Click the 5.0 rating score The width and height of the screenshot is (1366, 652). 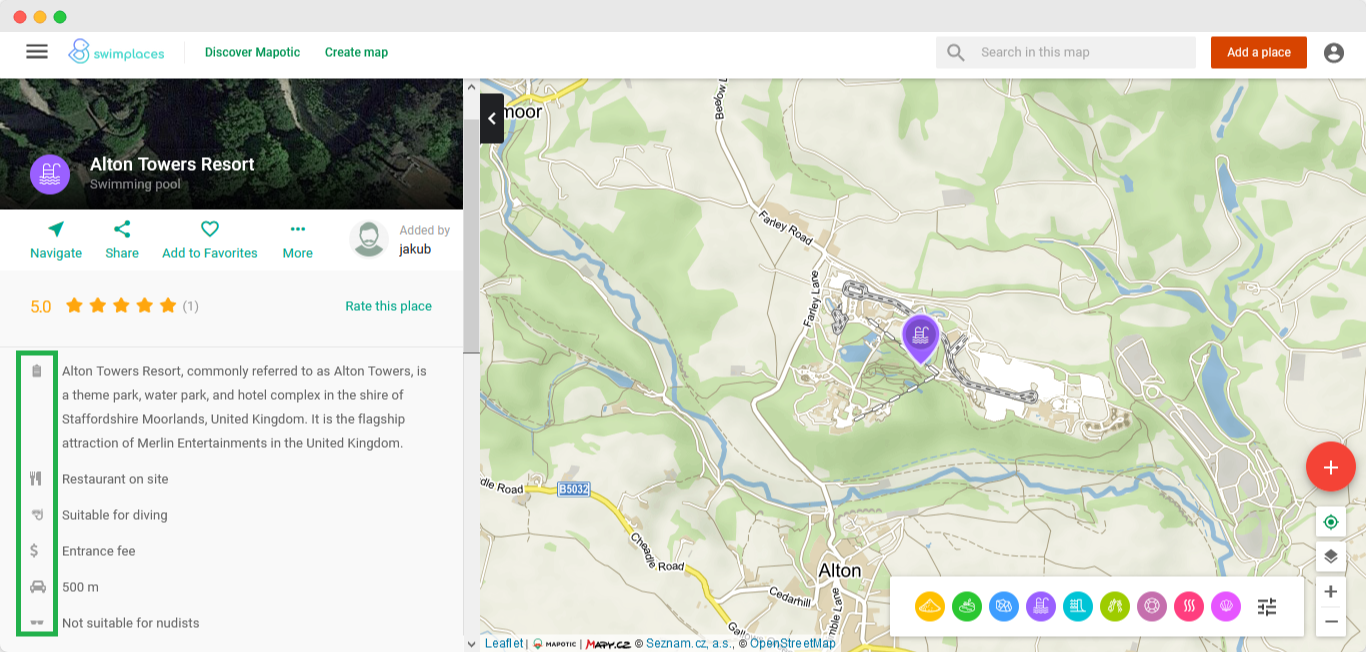click(x=40, y=307)
